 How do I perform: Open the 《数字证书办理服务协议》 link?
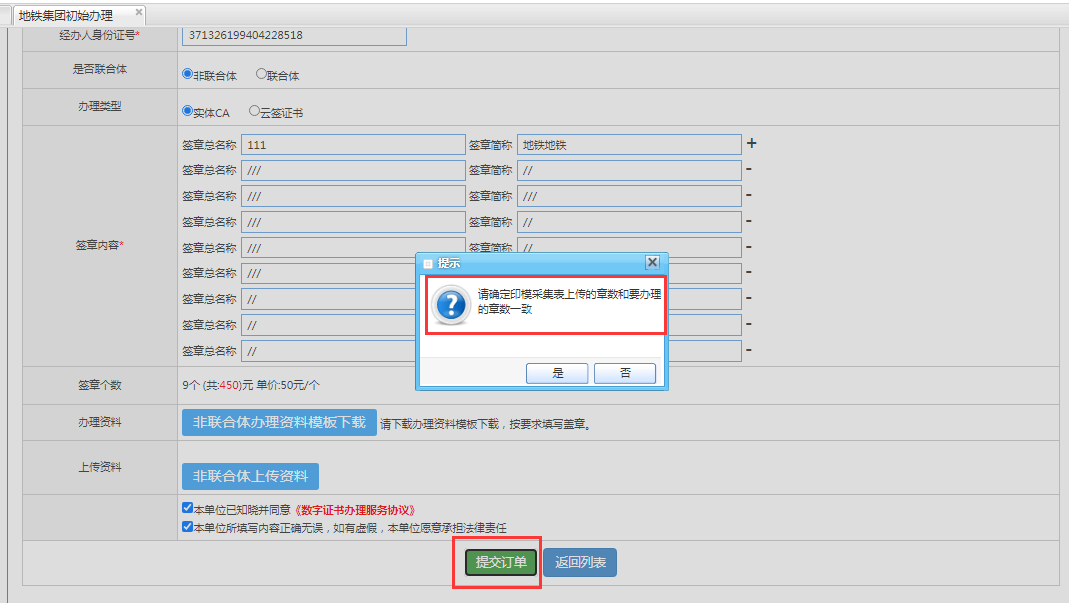[x=355, y=509]
